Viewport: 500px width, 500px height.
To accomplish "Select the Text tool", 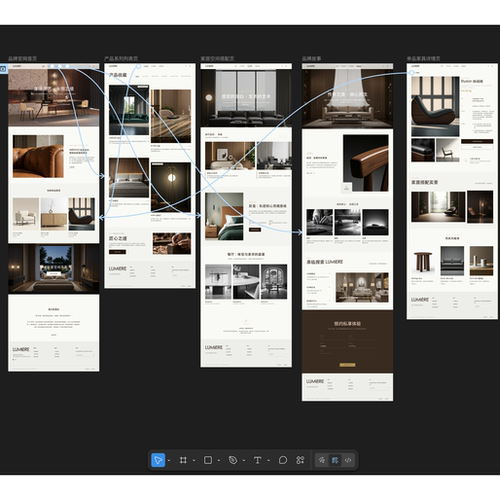I will pyautogui.click(x=257, y=460).
